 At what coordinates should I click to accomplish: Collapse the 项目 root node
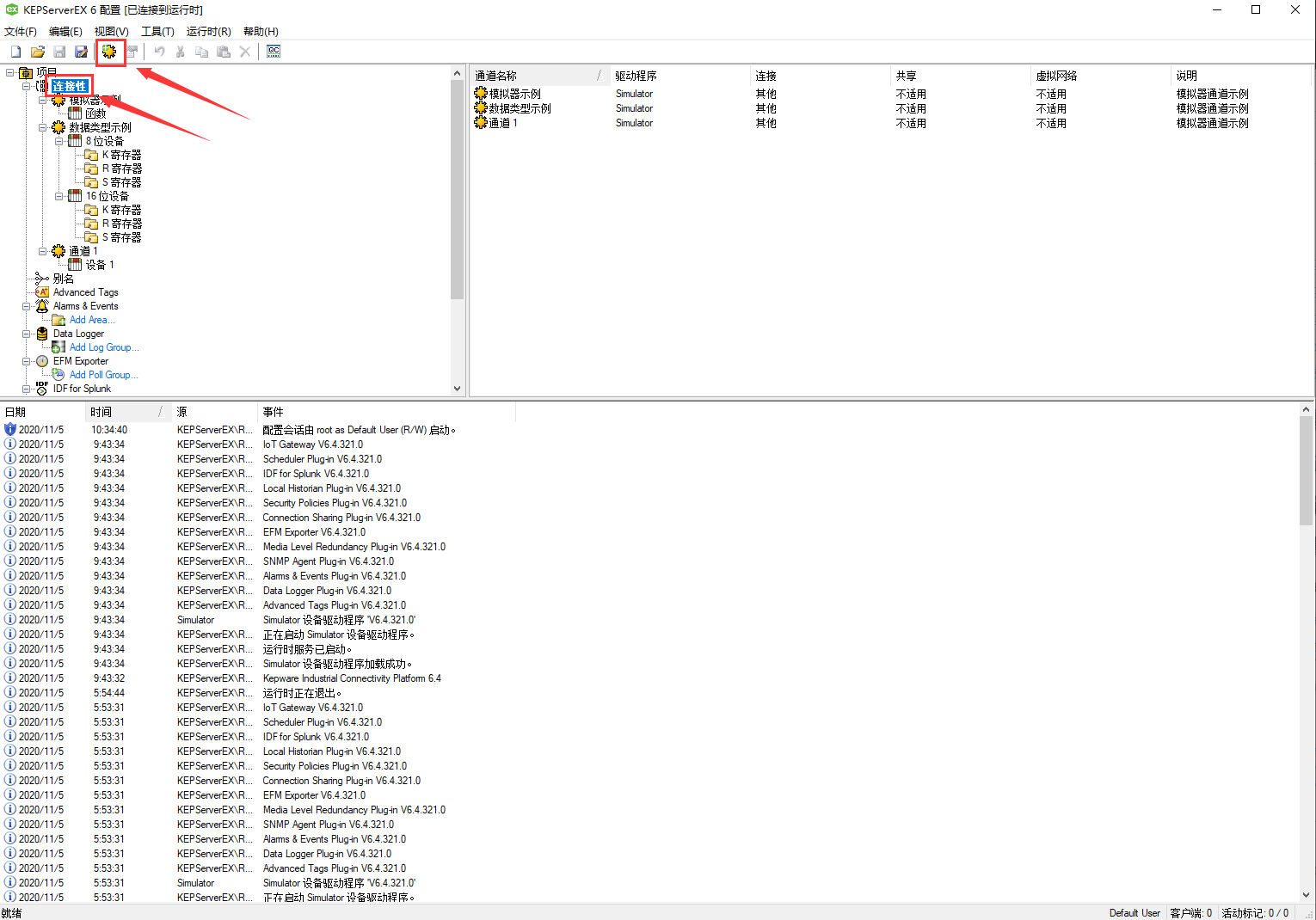[x=9, y=72]
